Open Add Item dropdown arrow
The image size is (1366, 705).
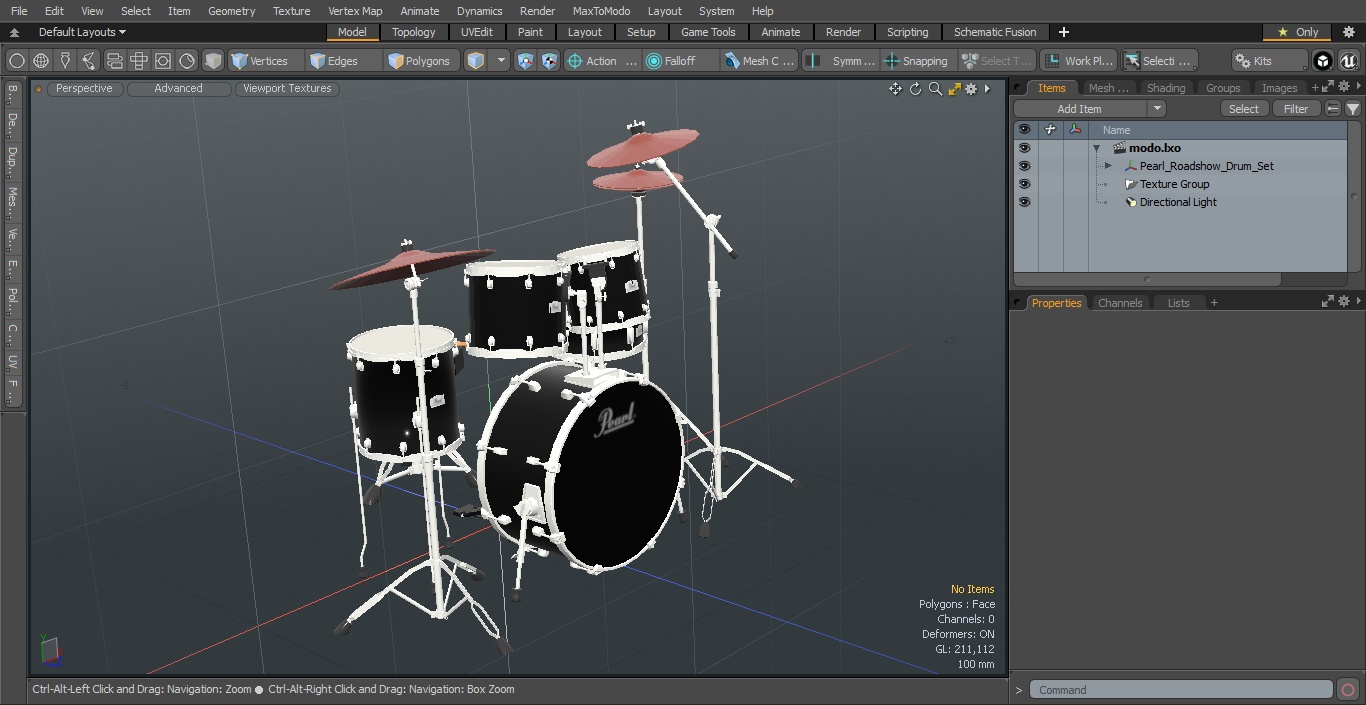[x=1157, y=109]
